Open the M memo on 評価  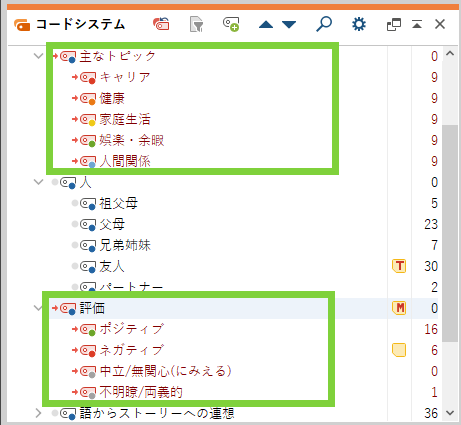pos(399,308)
